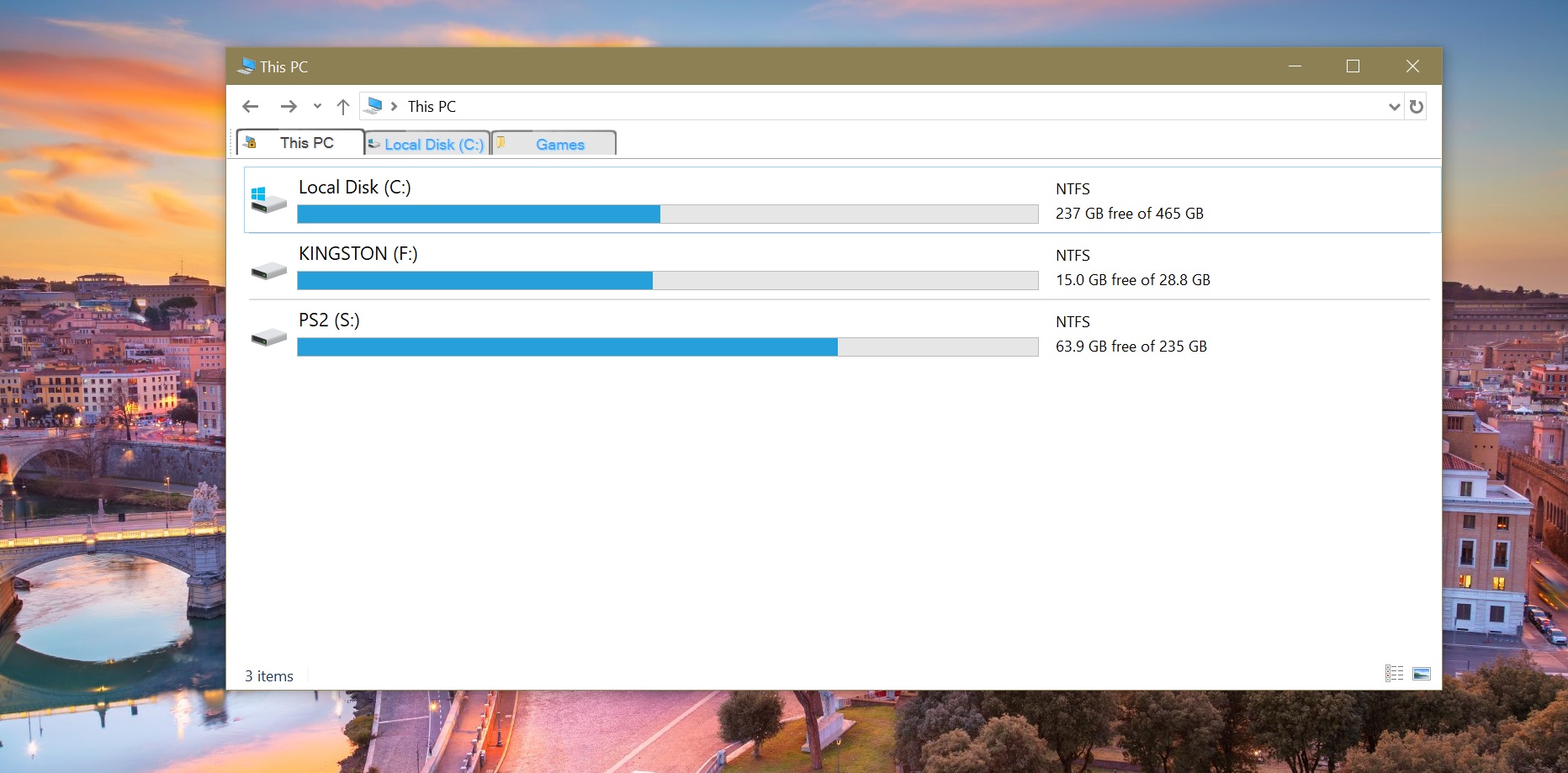Click the KINGSTON (F:) usage bar
The height and width of the screenshot is (773, 1568).
tap(668, 281)
